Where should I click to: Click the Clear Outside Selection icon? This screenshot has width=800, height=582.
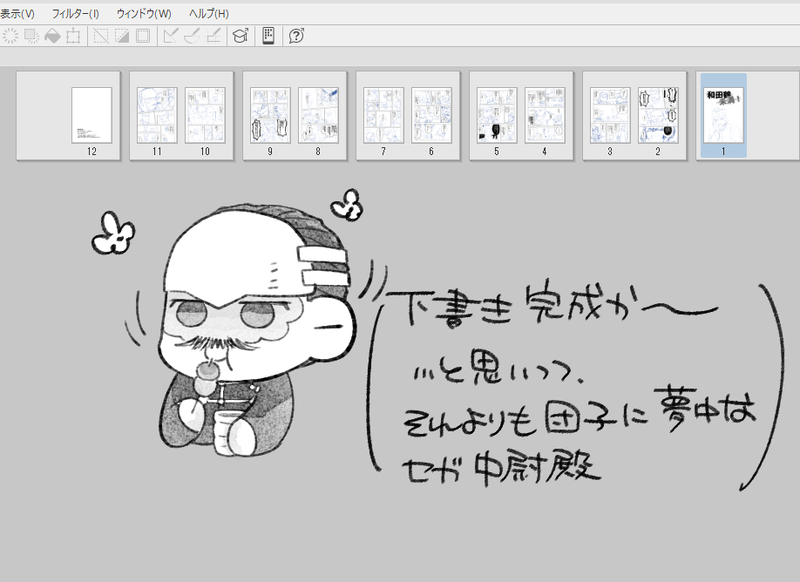coord(32,36)
